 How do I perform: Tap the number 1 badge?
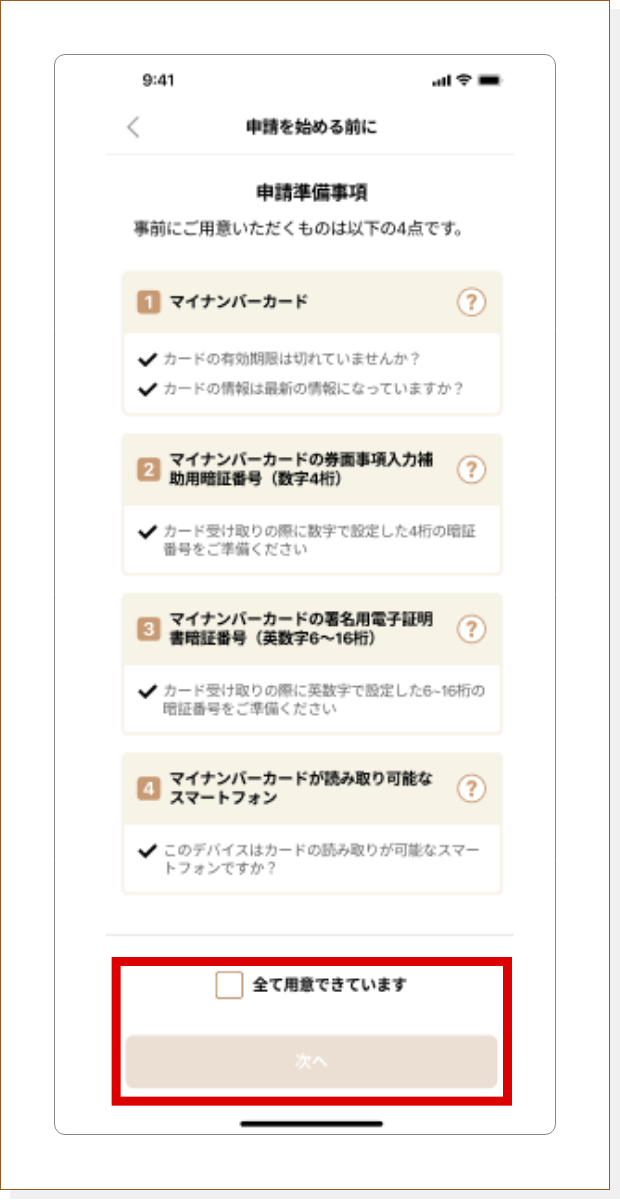click(x=148, y=302)
